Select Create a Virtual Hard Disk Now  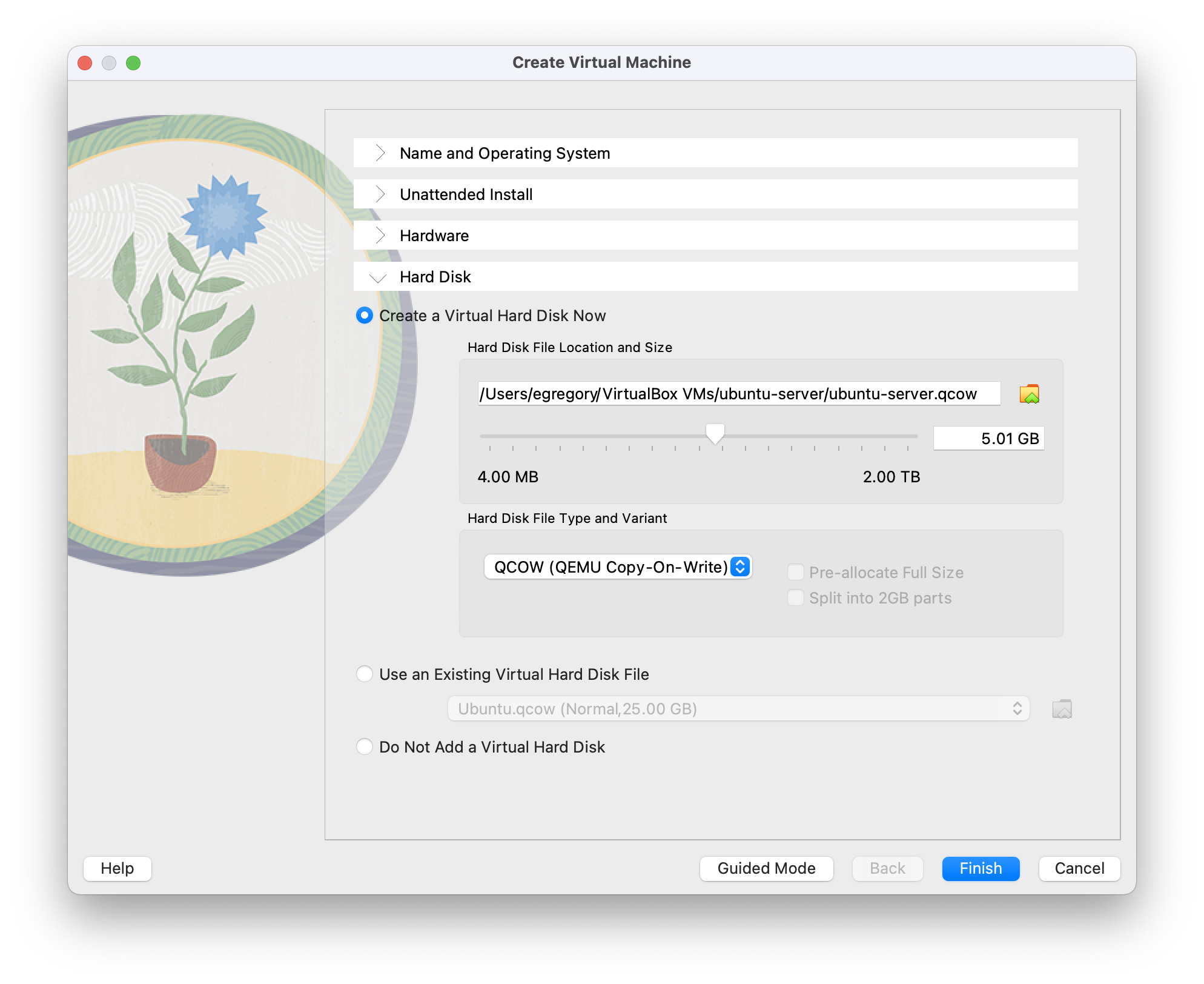click(365, 316)
